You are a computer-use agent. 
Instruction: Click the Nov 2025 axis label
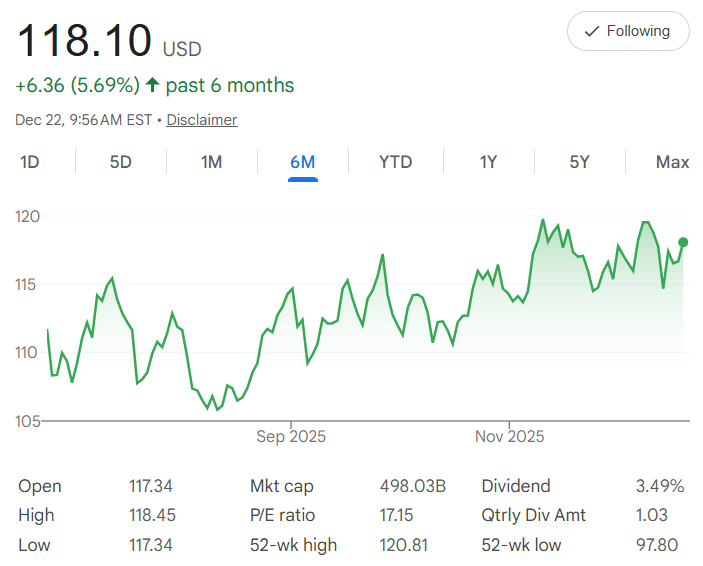pyautogui.click(x=509, y=436)
